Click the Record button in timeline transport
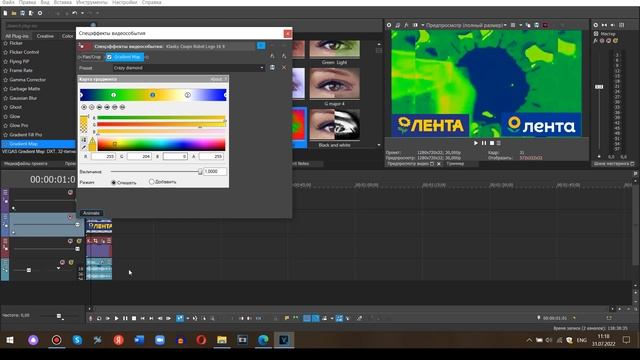The image size is (640, 360). tap(91, 318)
